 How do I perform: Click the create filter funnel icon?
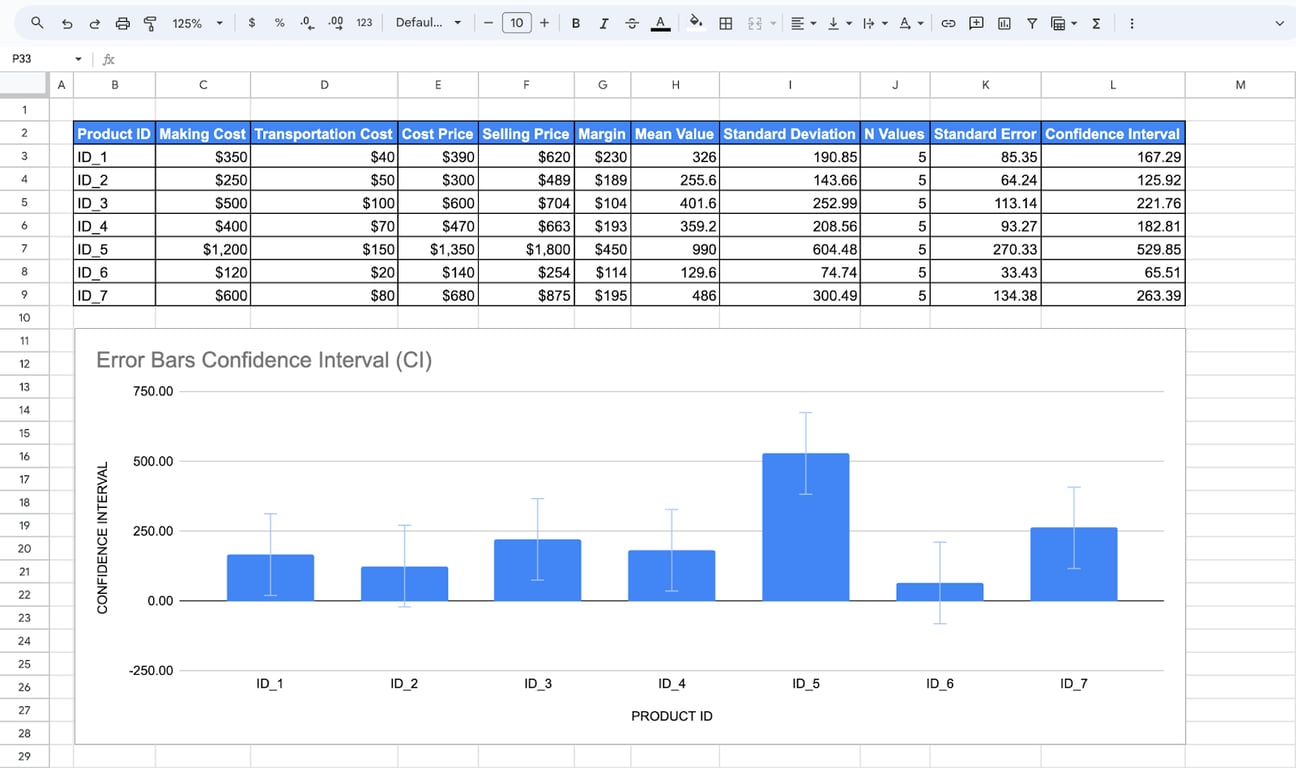tap(1032, 23)
